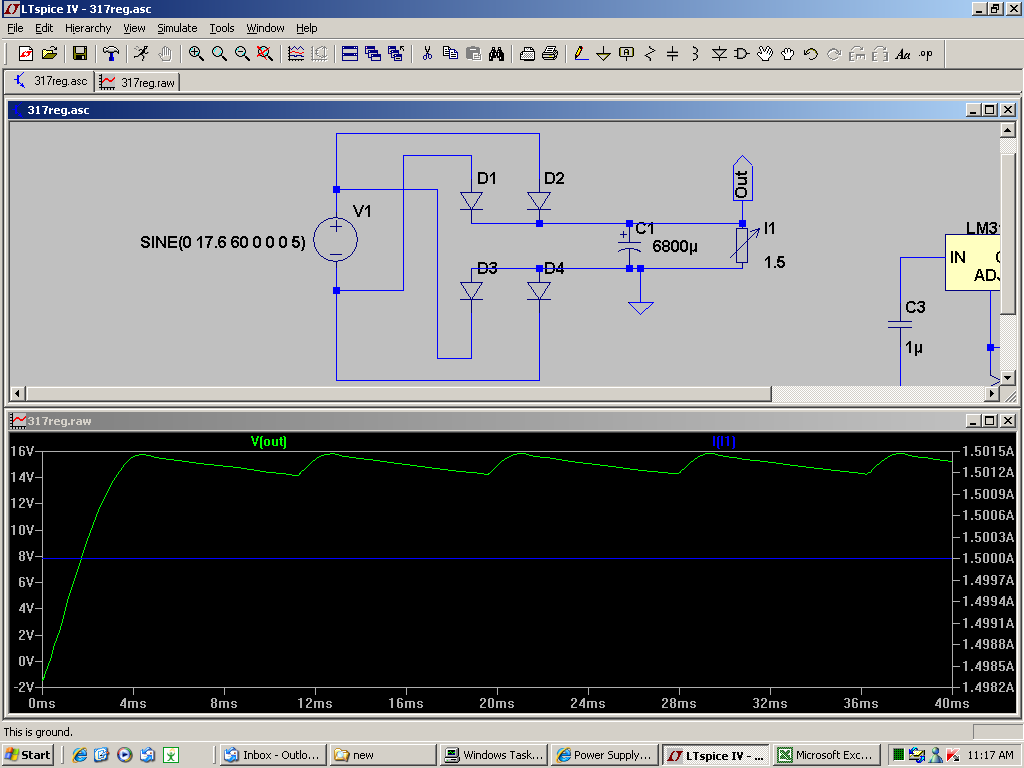Open the Tools menu

221,28
